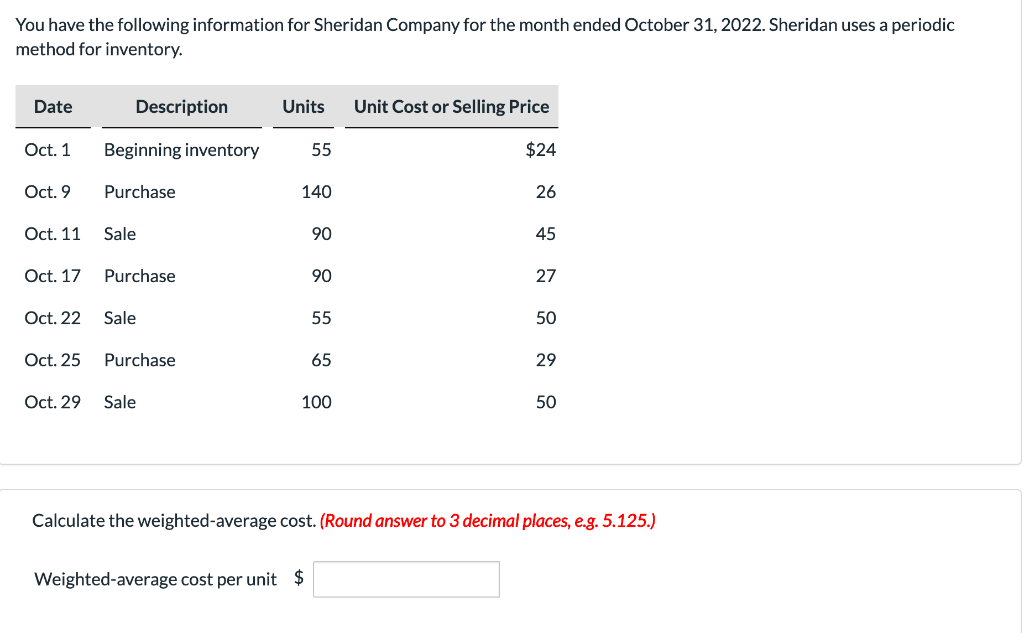The width and height of the screenshot is (1024, 633).
Task: Select the Oct. 11 Sale row
Action: click(x=119, y=233)
